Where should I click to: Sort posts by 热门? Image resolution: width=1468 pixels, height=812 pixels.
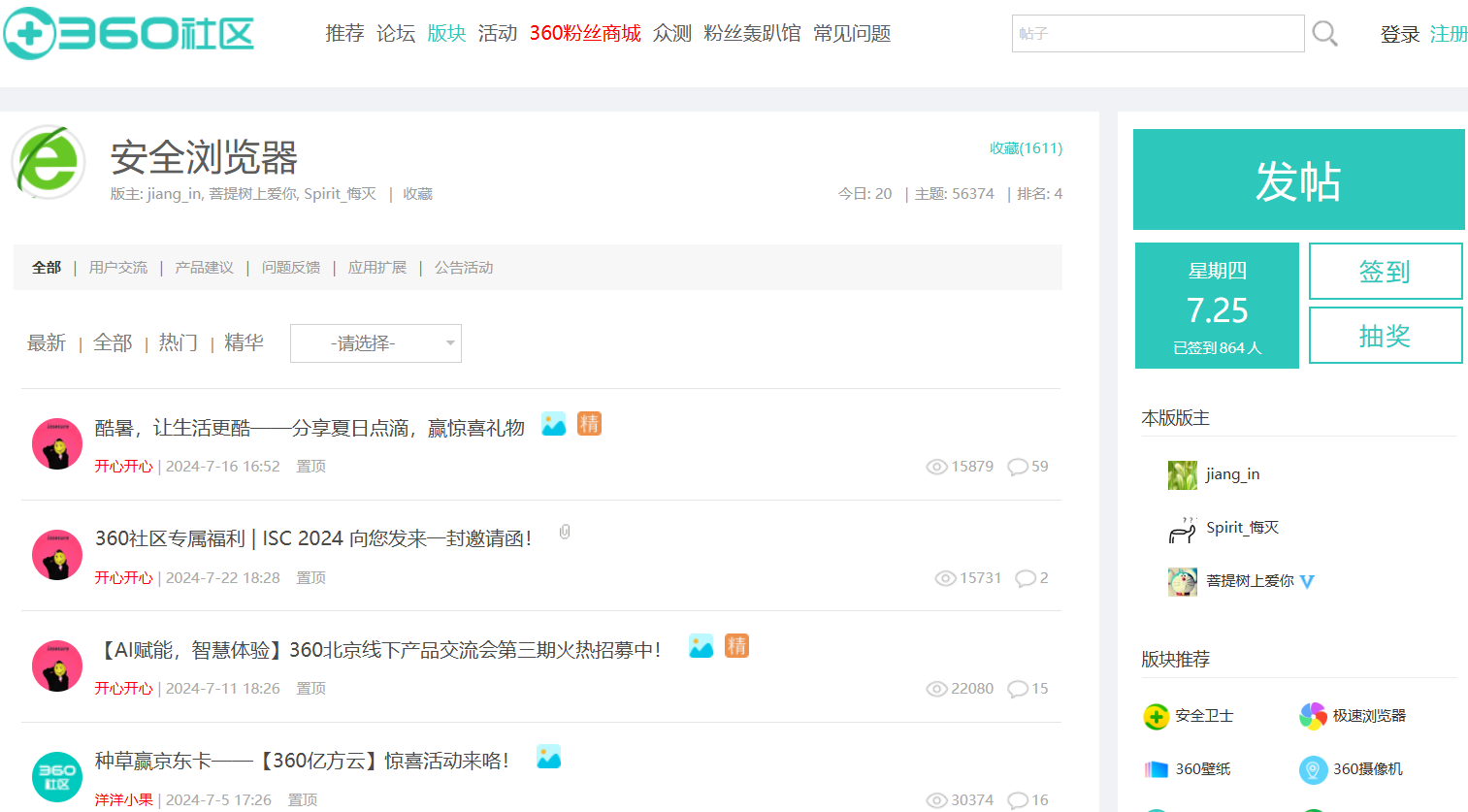179,343
